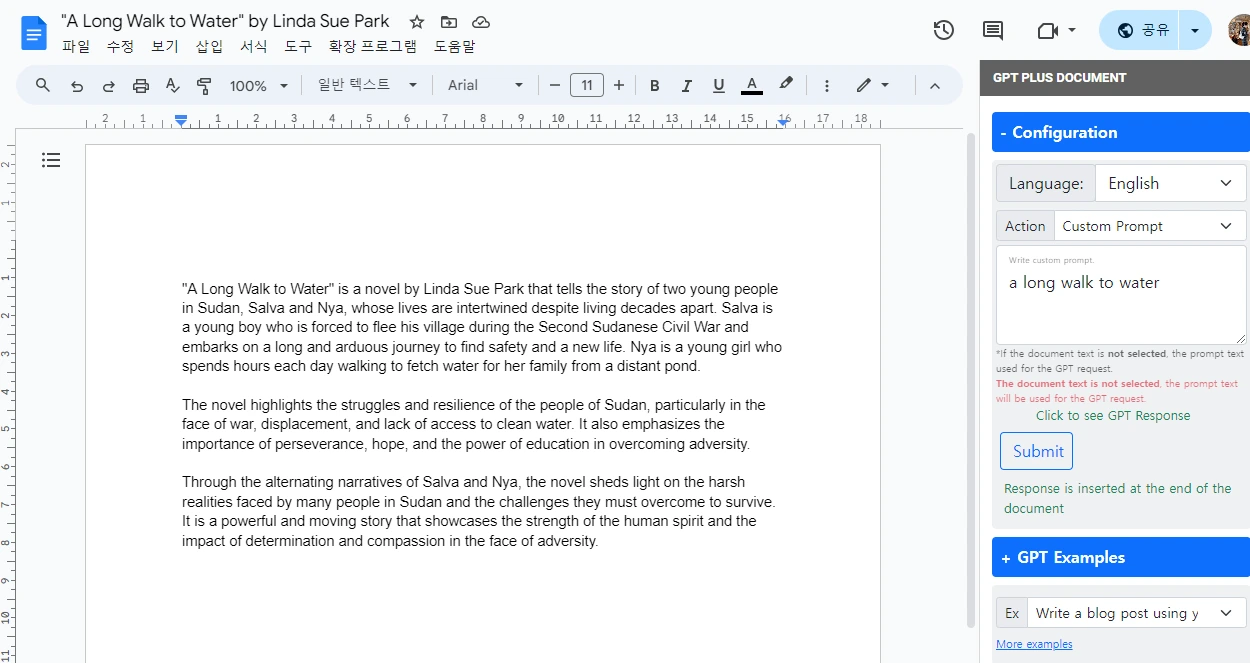Click the font size field

tap(587, 85)
